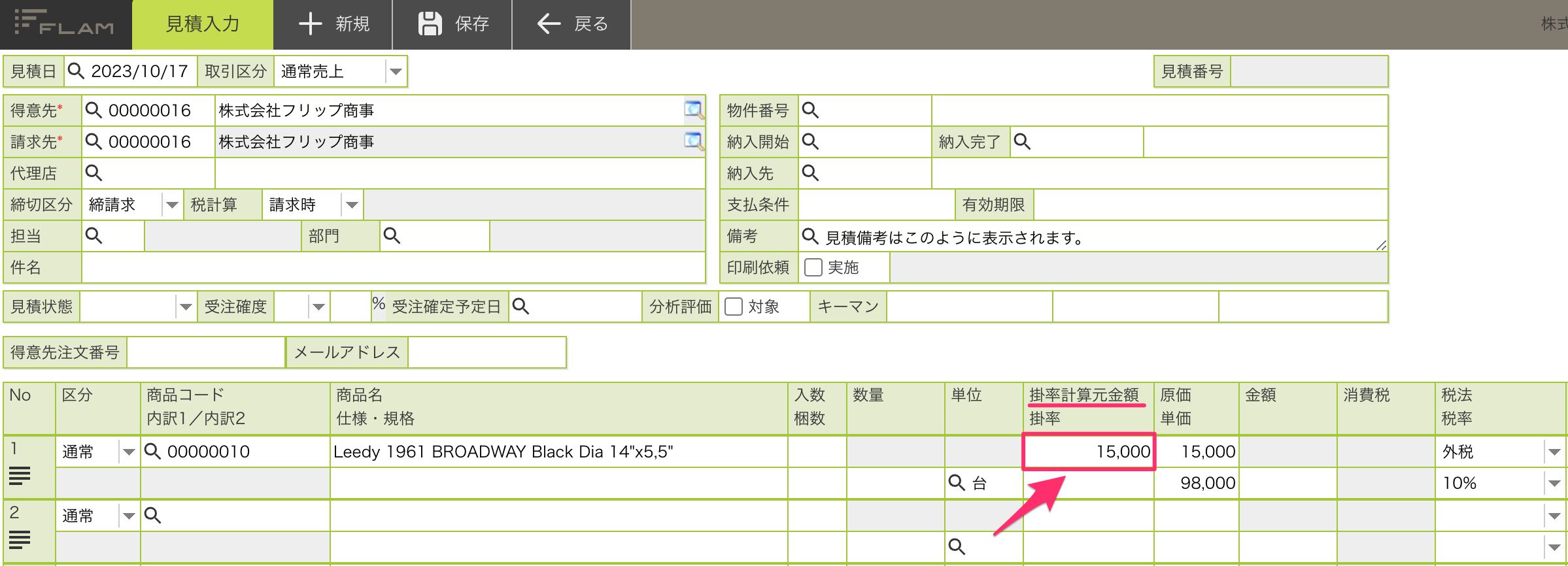Click search icon for 物件番号
Screen dimensions: 1568x566
pos(810,110)
